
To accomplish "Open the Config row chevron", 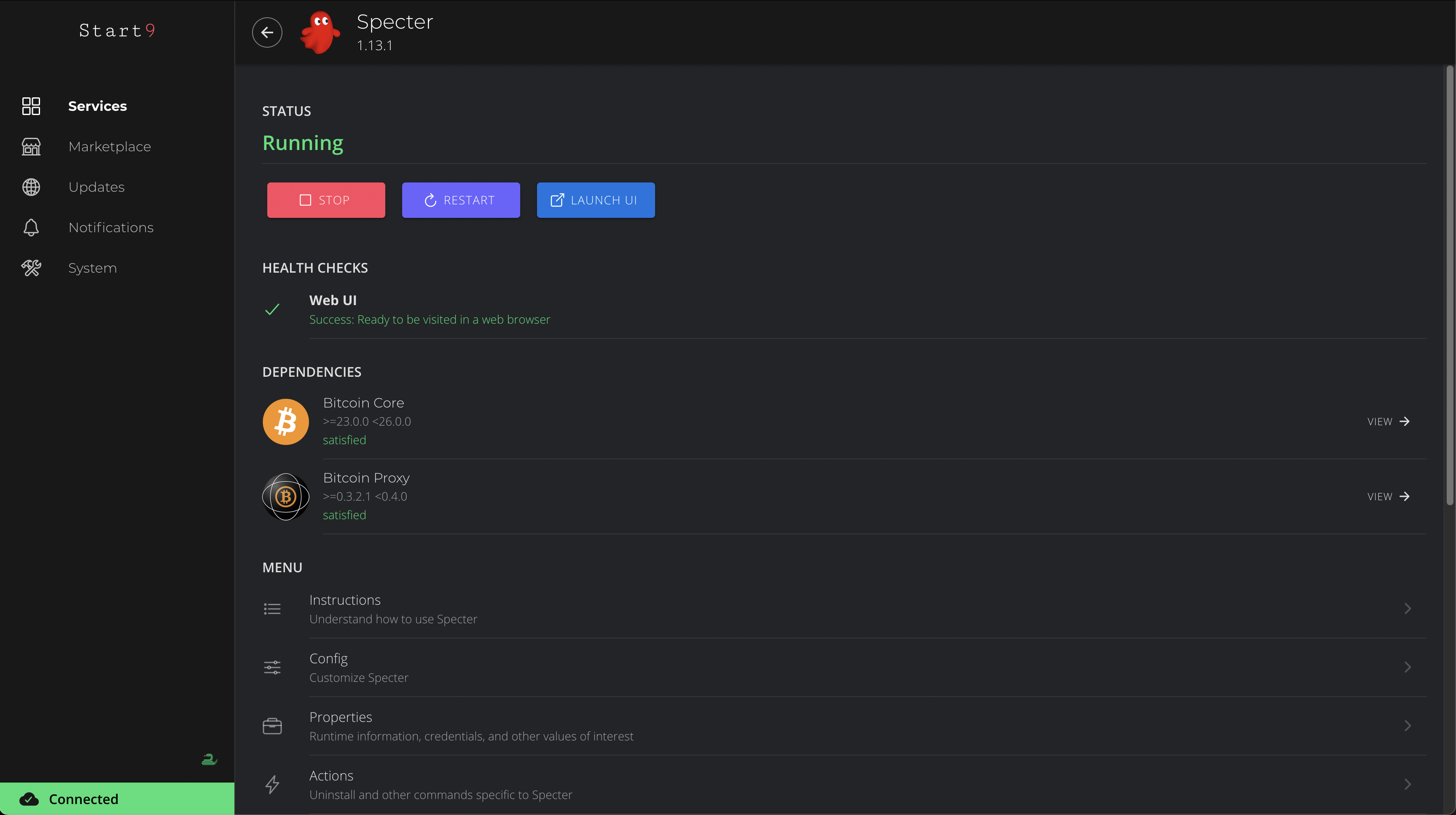I will point(1408,668).
